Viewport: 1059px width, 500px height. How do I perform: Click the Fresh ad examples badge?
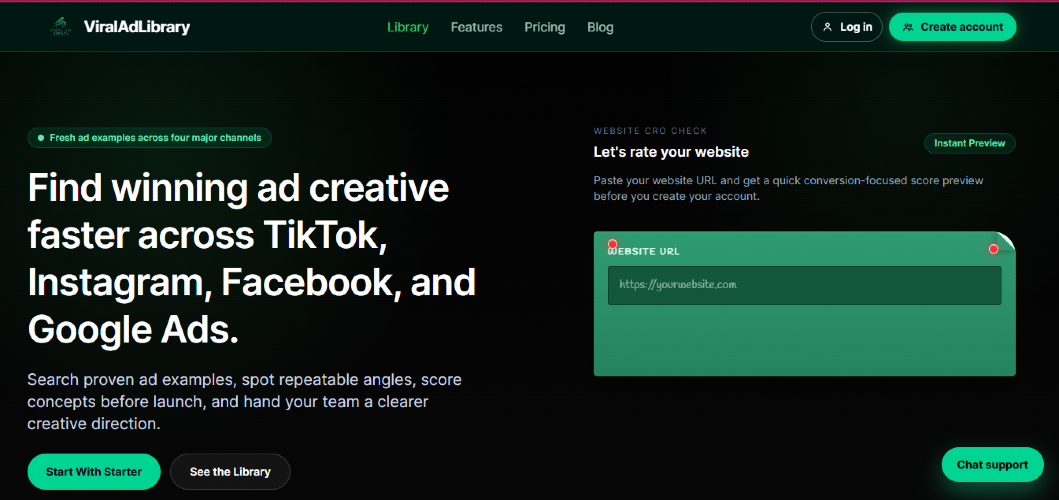coord(150,138)
